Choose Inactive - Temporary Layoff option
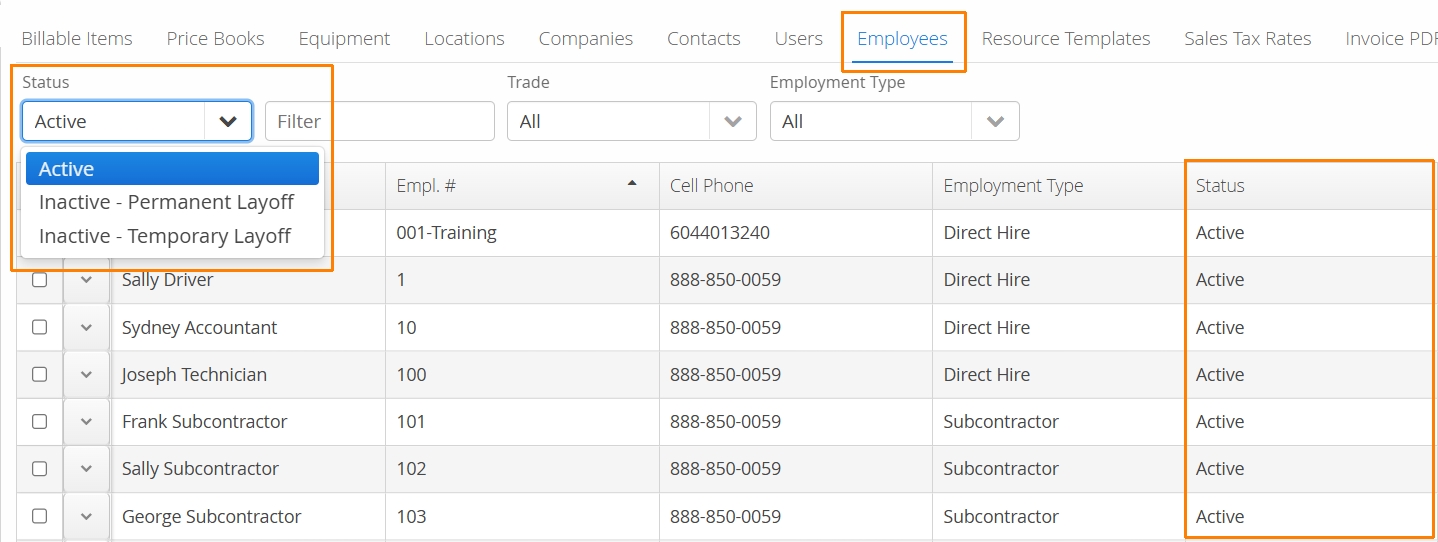1438x542 pixels. tap(172, 236)
